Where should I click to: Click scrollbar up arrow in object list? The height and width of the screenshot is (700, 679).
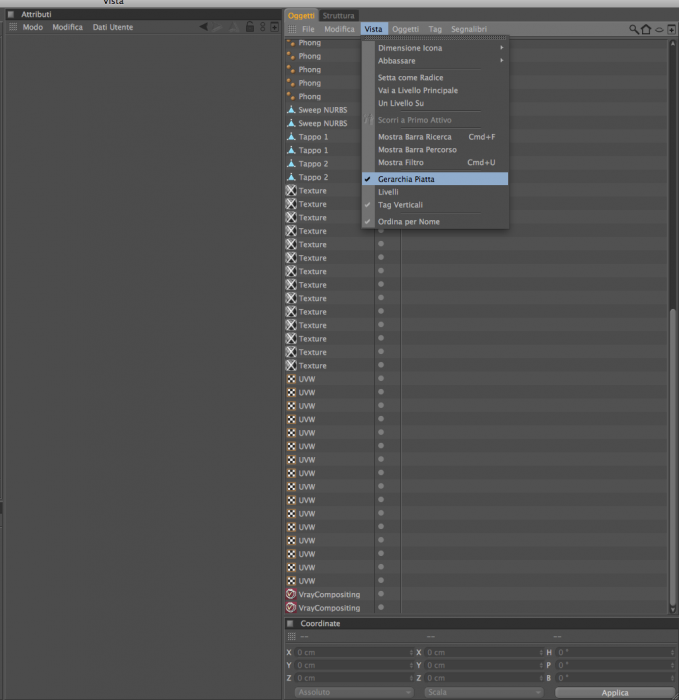[673, 43]
